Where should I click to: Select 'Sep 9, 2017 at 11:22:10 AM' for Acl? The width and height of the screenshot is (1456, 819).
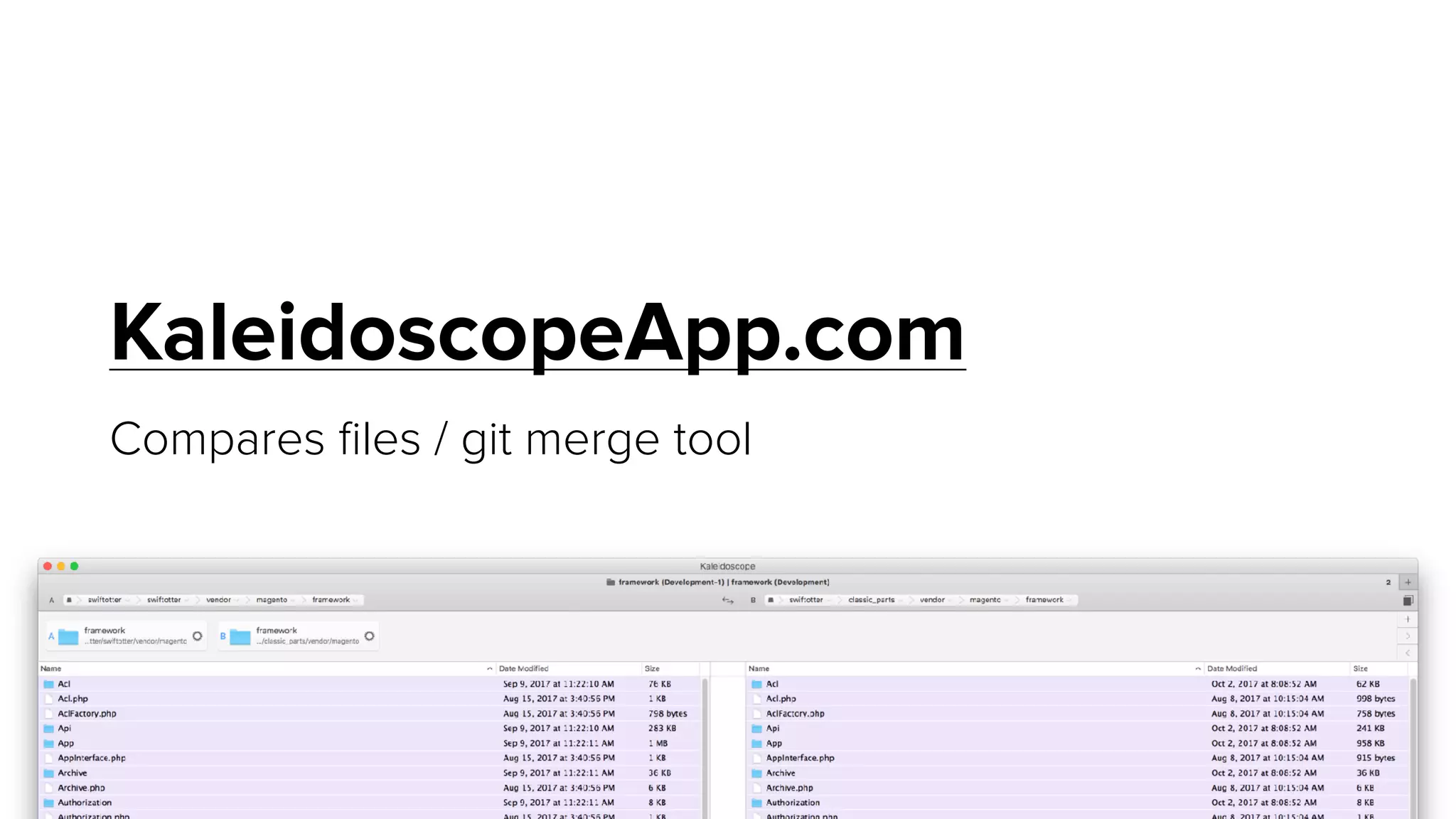point(559,685)
